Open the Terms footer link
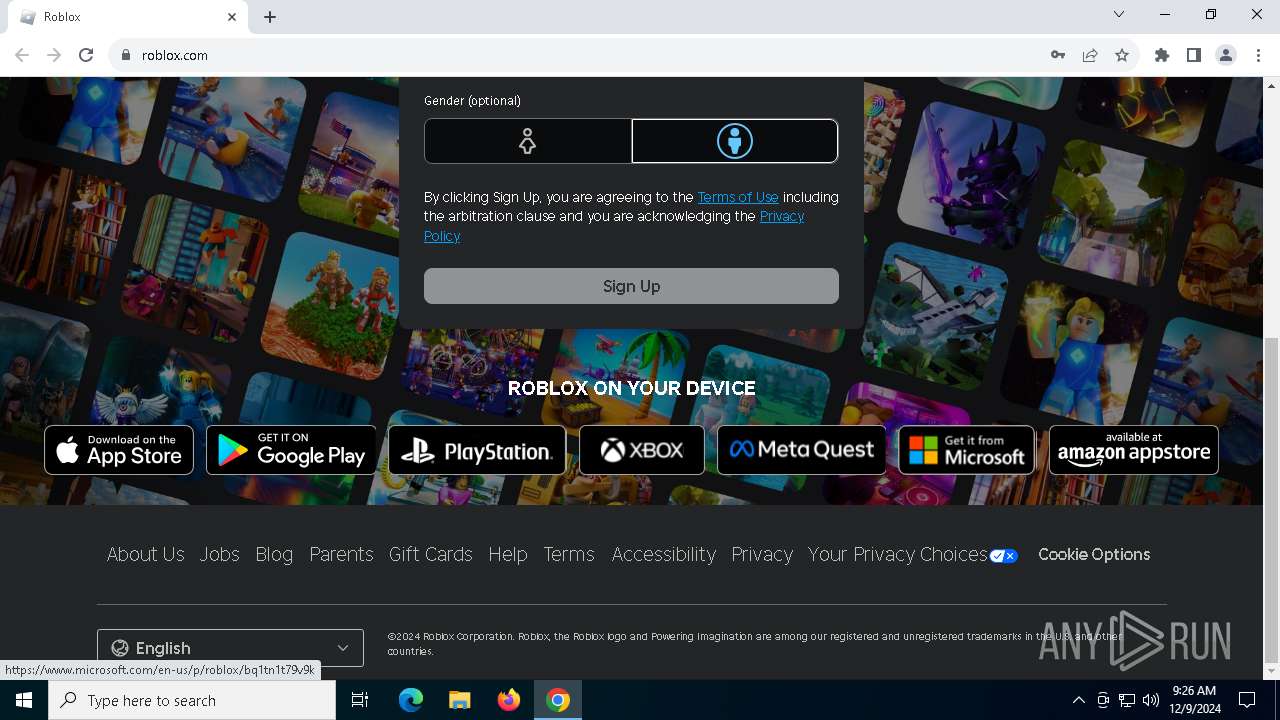 click(x=569, y=554)
